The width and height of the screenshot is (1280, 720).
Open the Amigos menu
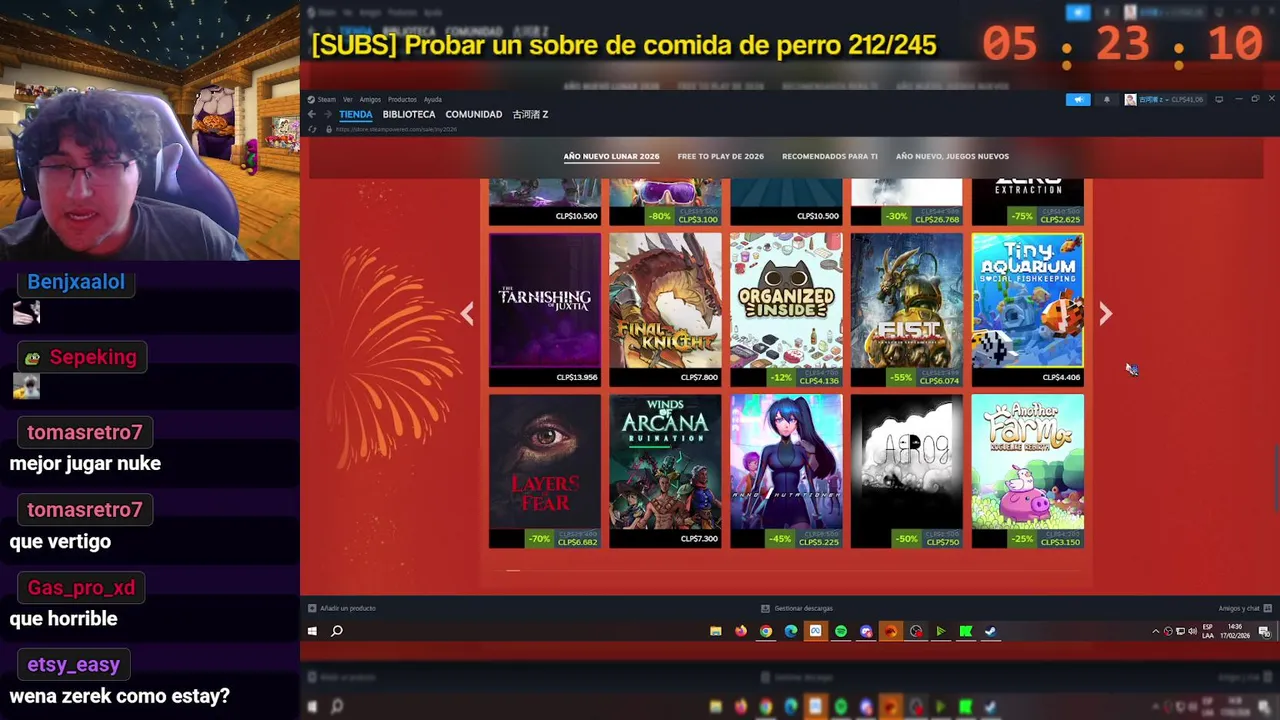point(370,99)
